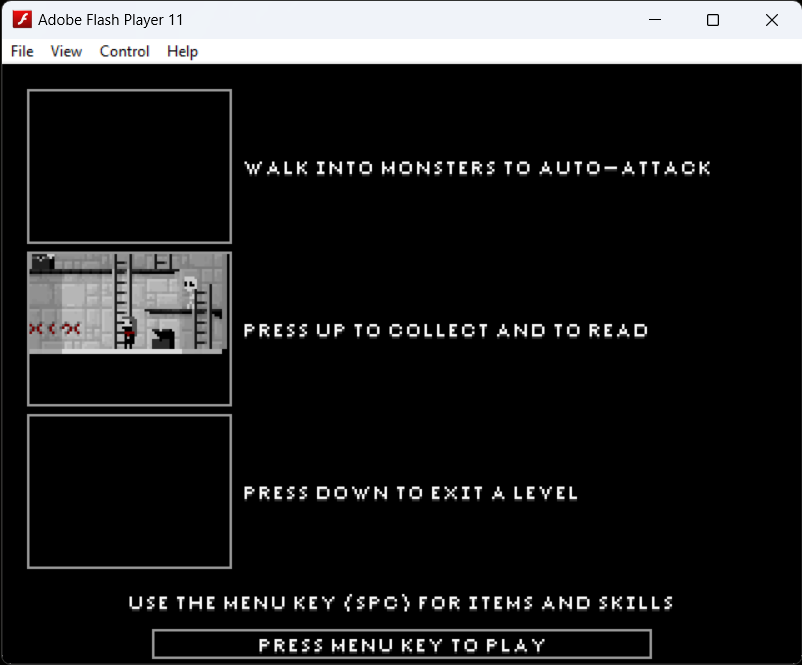Open the Control menu
This screenshot has height=665, width=802.
(x=124, y=51)
